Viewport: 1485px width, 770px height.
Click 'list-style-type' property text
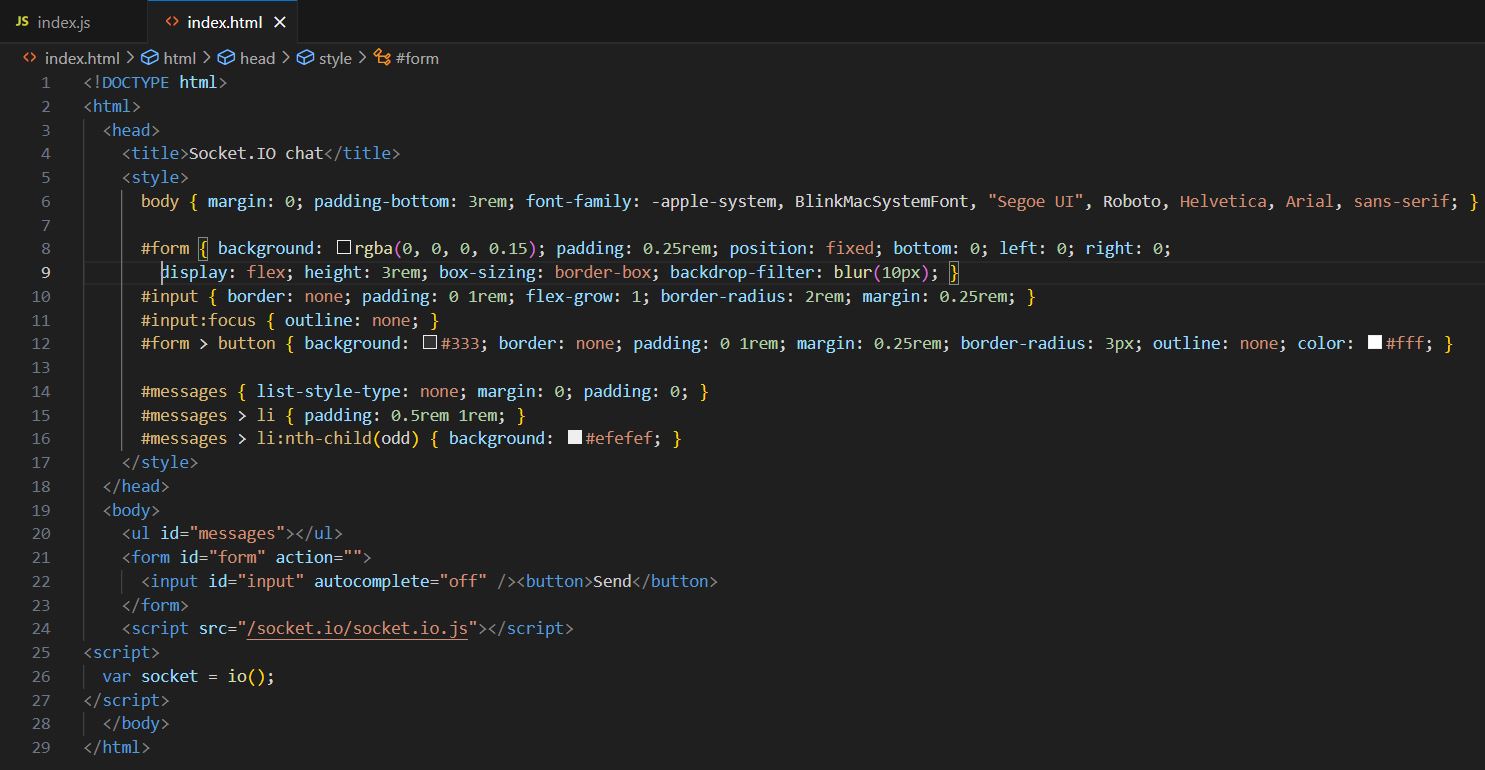[328, 391]
